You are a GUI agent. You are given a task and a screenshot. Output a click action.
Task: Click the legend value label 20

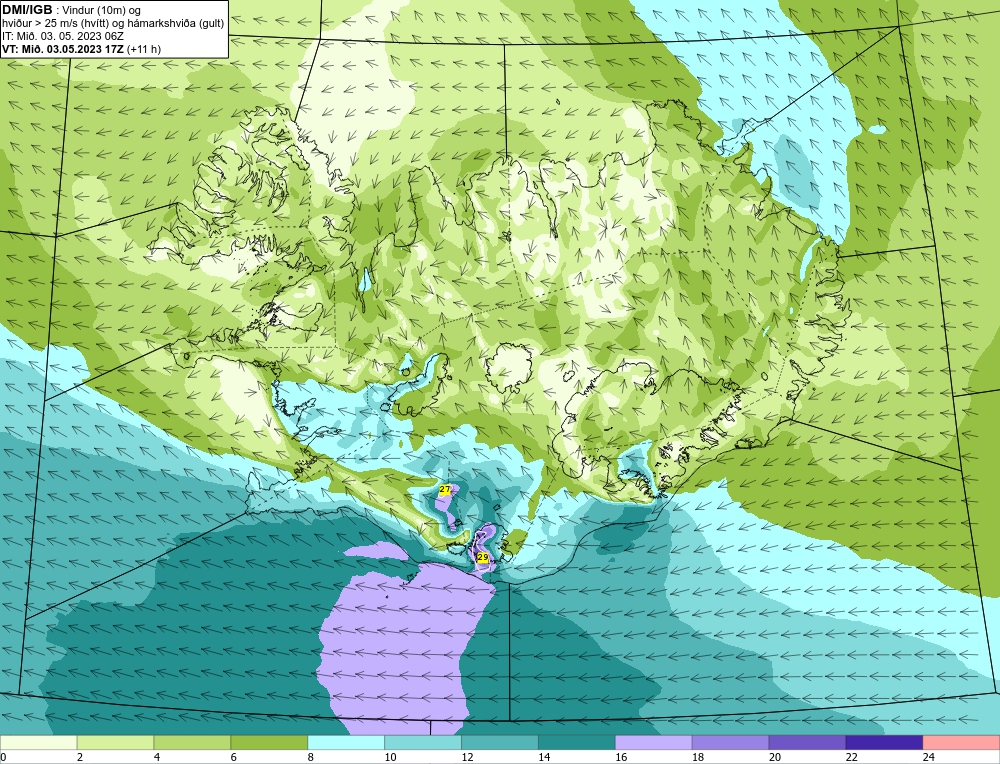775,757
